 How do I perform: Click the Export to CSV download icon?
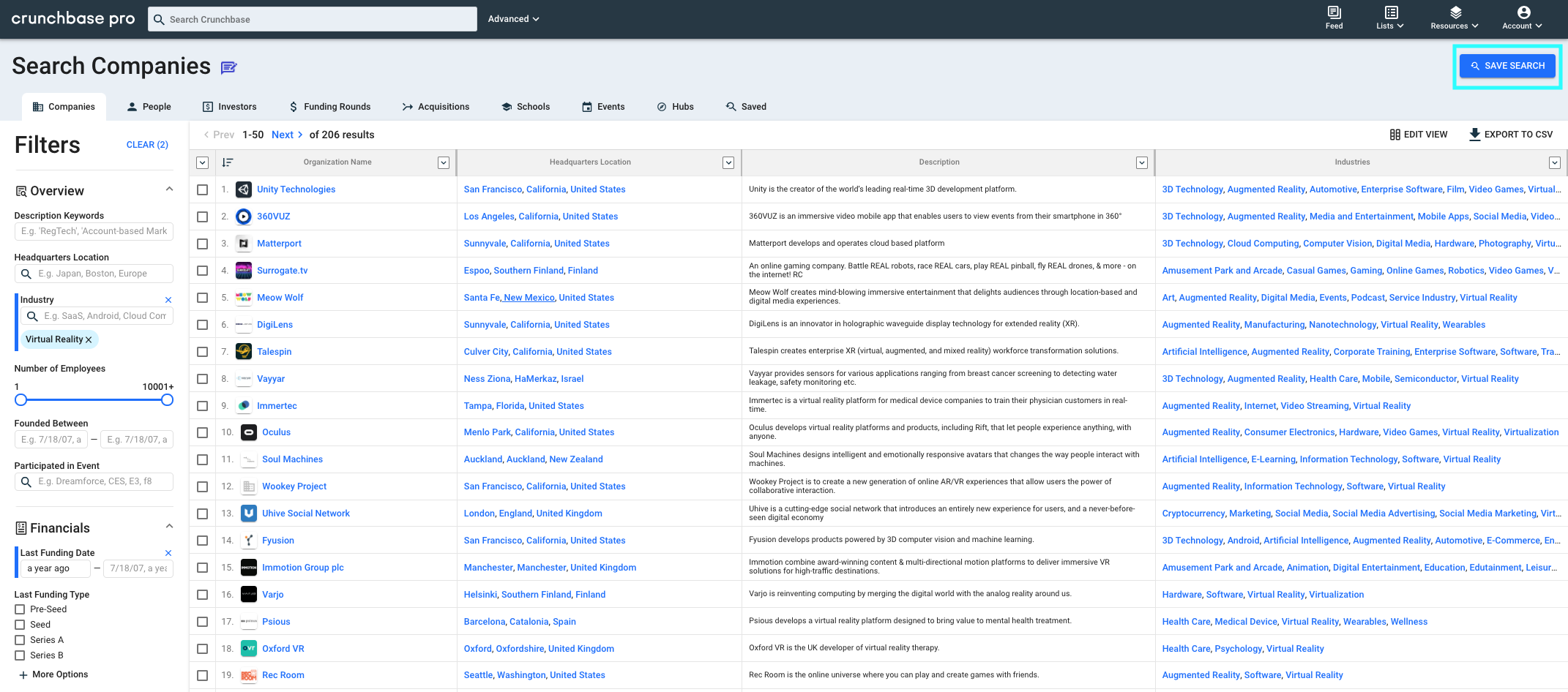click(x=1474, y=135)
